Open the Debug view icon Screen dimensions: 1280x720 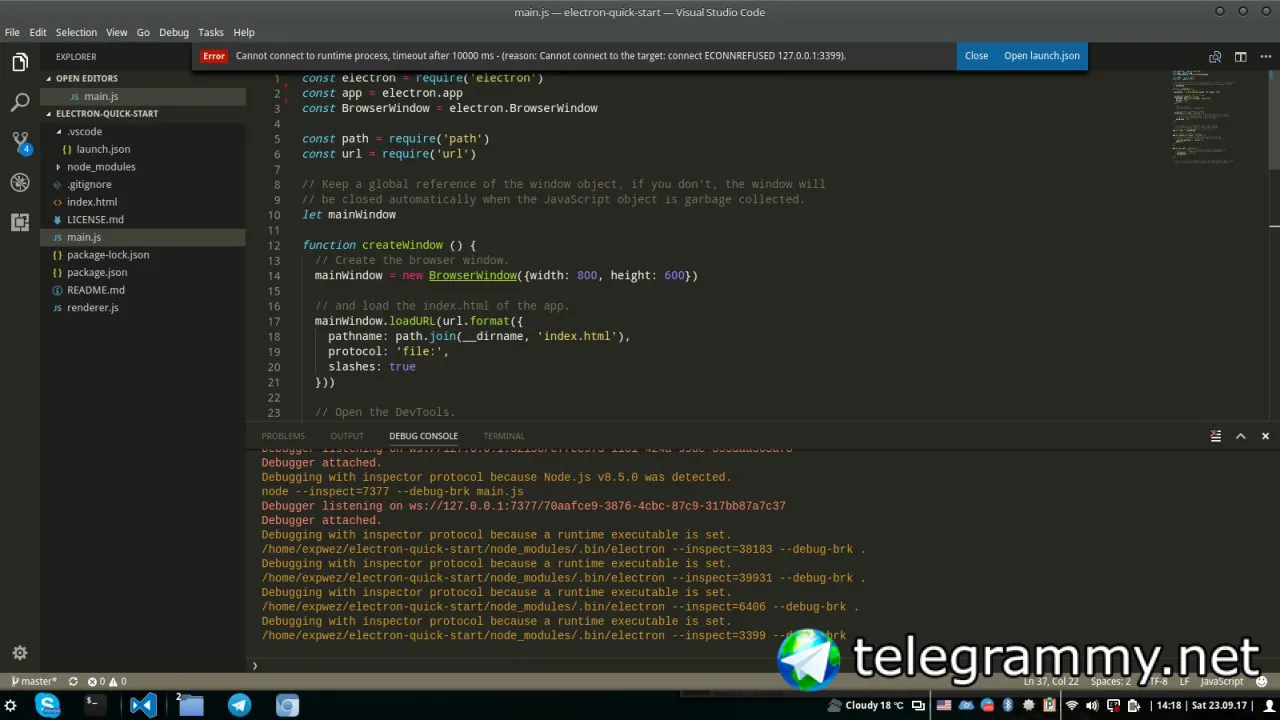point(20,182)
